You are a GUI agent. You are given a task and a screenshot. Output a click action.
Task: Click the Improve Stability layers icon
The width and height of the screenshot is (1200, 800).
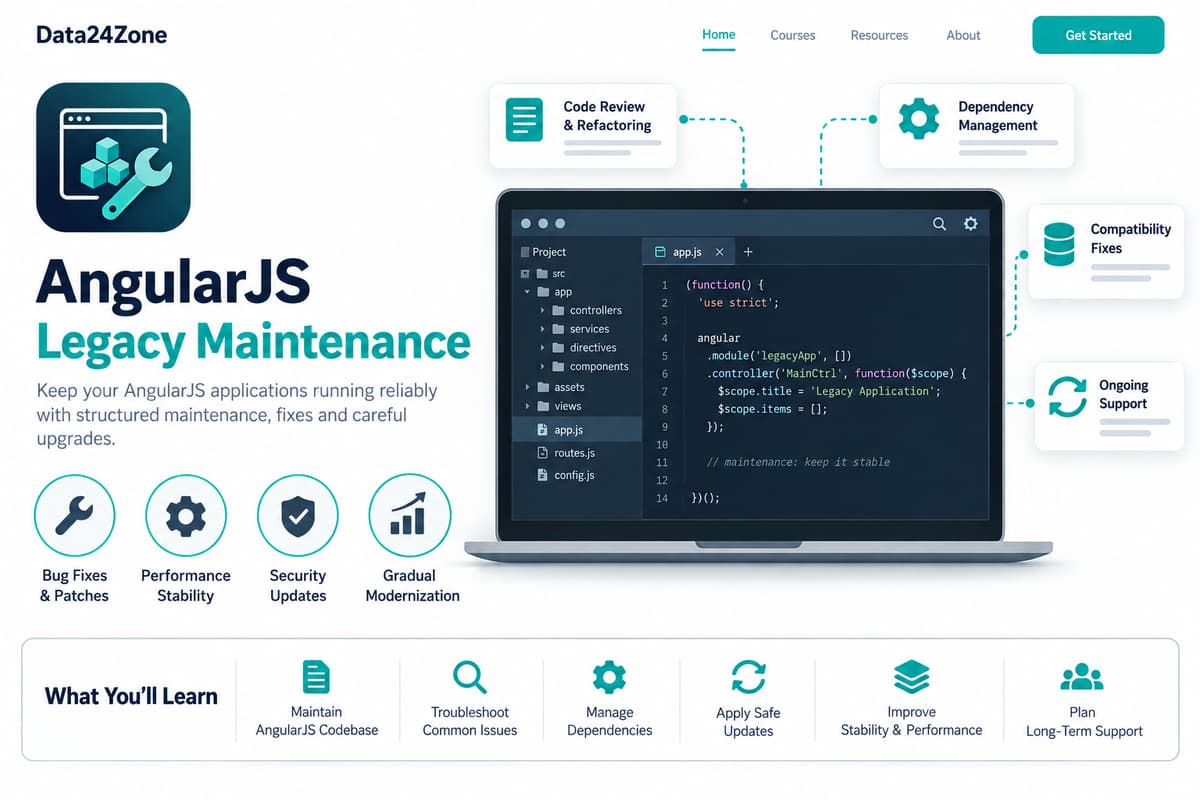[912, 677]
